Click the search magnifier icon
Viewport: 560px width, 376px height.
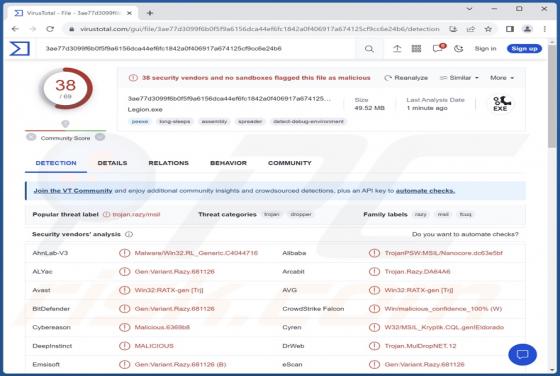tap(369, 49)
